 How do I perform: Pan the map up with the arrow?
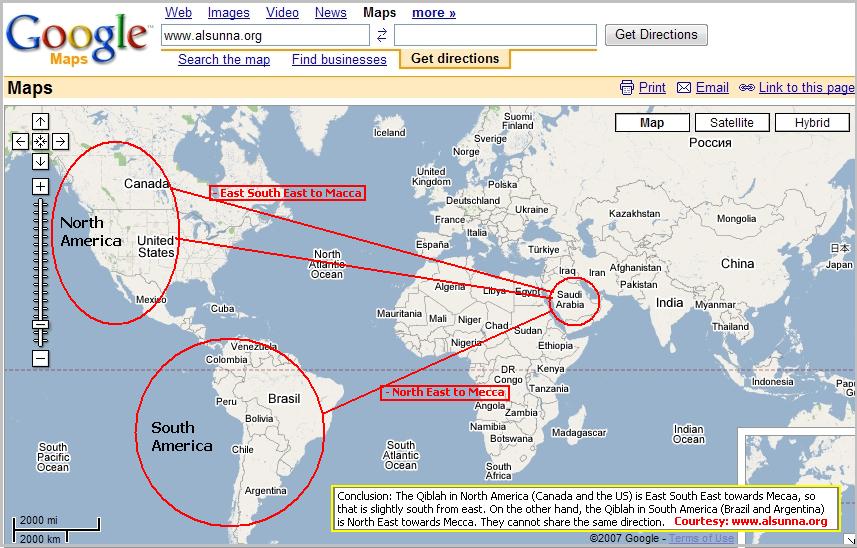[40, 121]
